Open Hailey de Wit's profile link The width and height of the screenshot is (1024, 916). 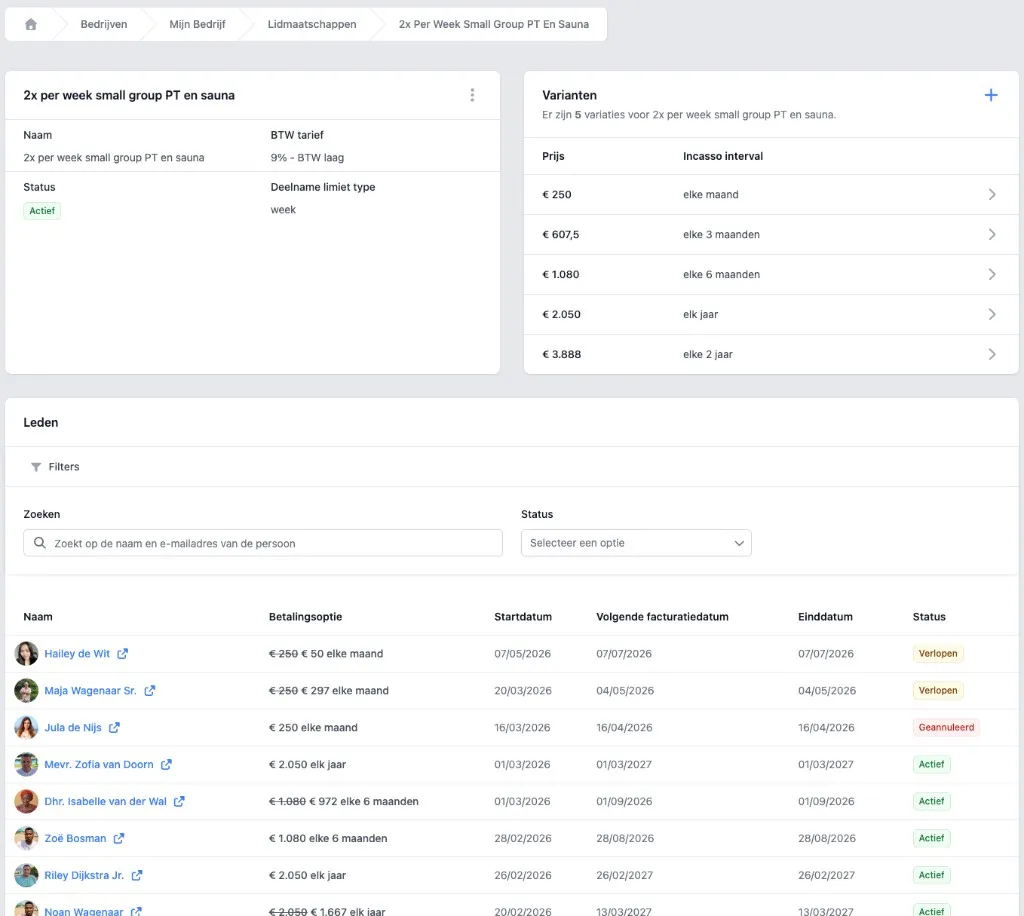(x=77, y=654)
